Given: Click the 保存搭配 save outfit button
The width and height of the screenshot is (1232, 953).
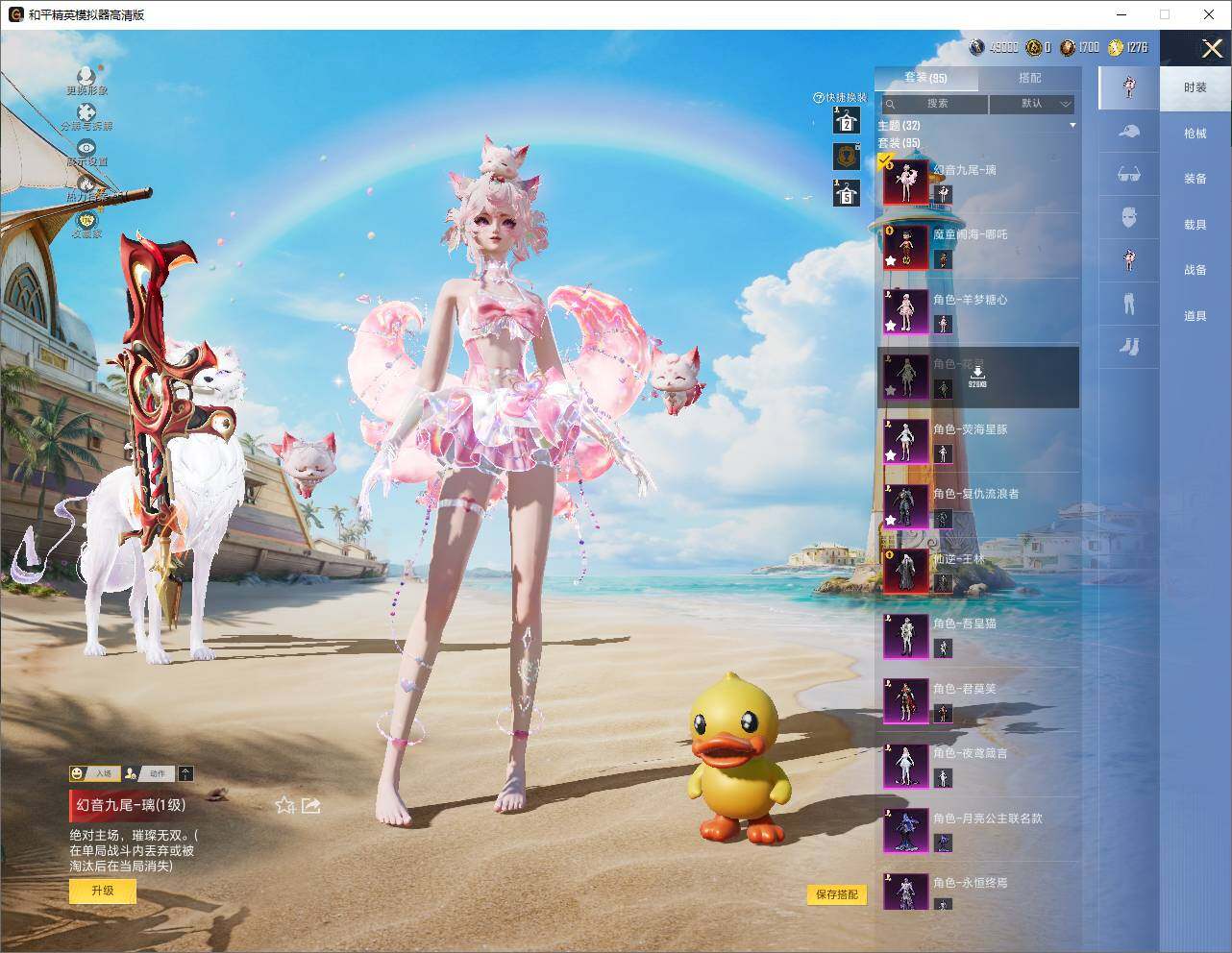Looking at the screenshot, I should pyautogui.click(x=837, y=894).
